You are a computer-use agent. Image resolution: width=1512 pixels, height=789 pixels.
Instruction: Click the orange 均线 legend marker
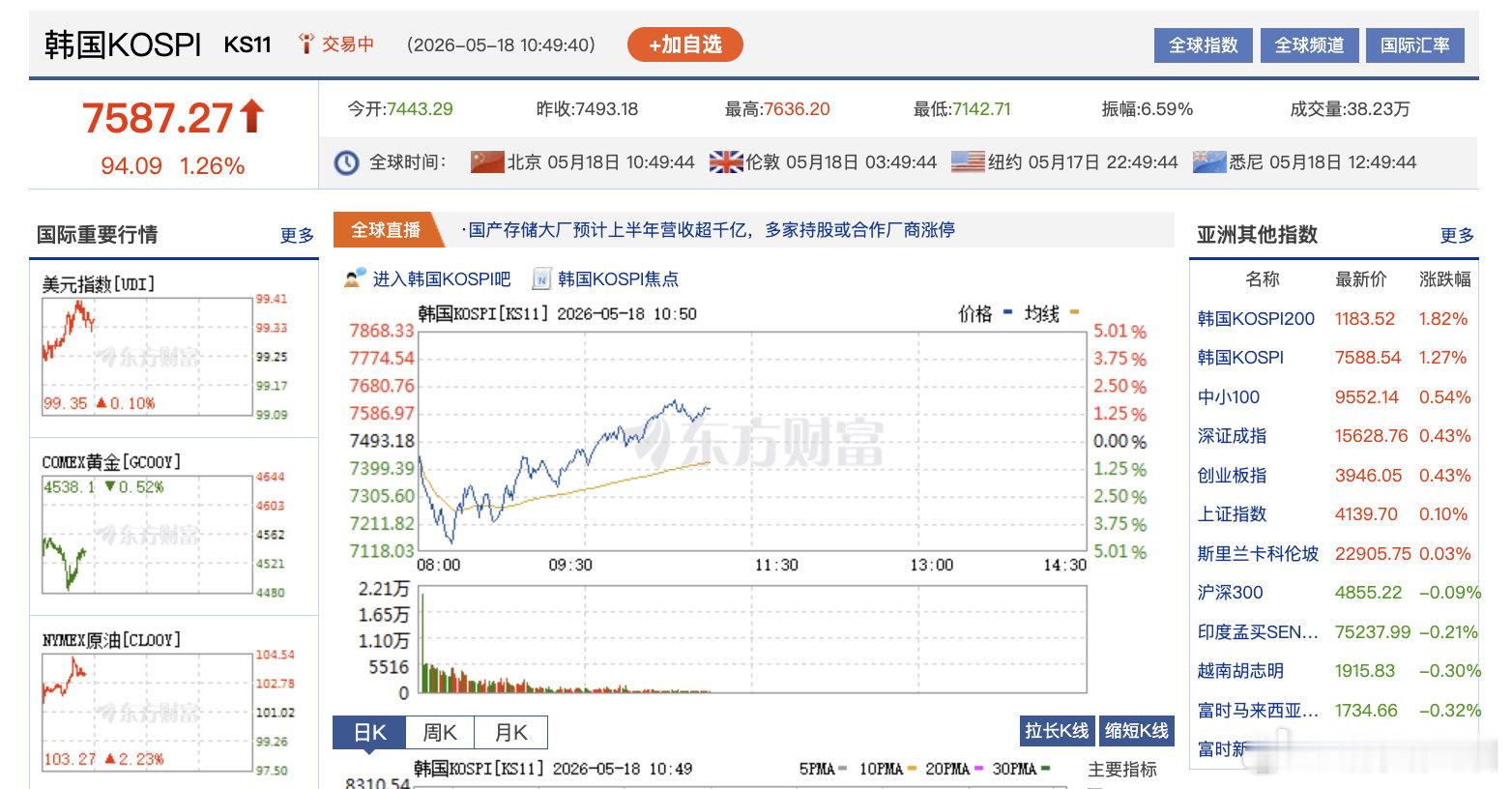pyautogui.click(x=1073, y=312)
